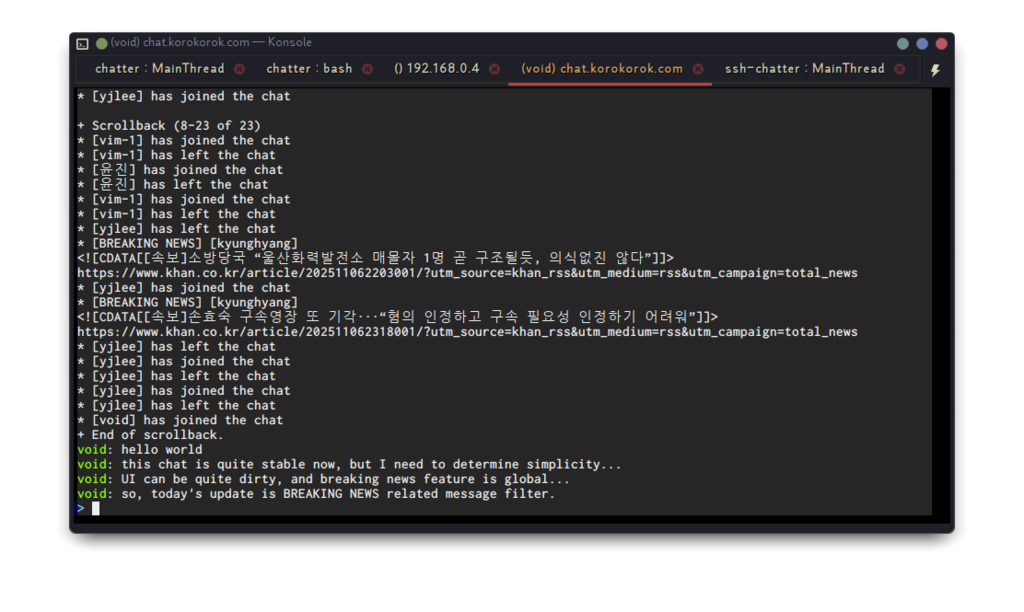Click the chat input prompt cursor
Screen dimensions: 1024x612
[x=96, y=509]
